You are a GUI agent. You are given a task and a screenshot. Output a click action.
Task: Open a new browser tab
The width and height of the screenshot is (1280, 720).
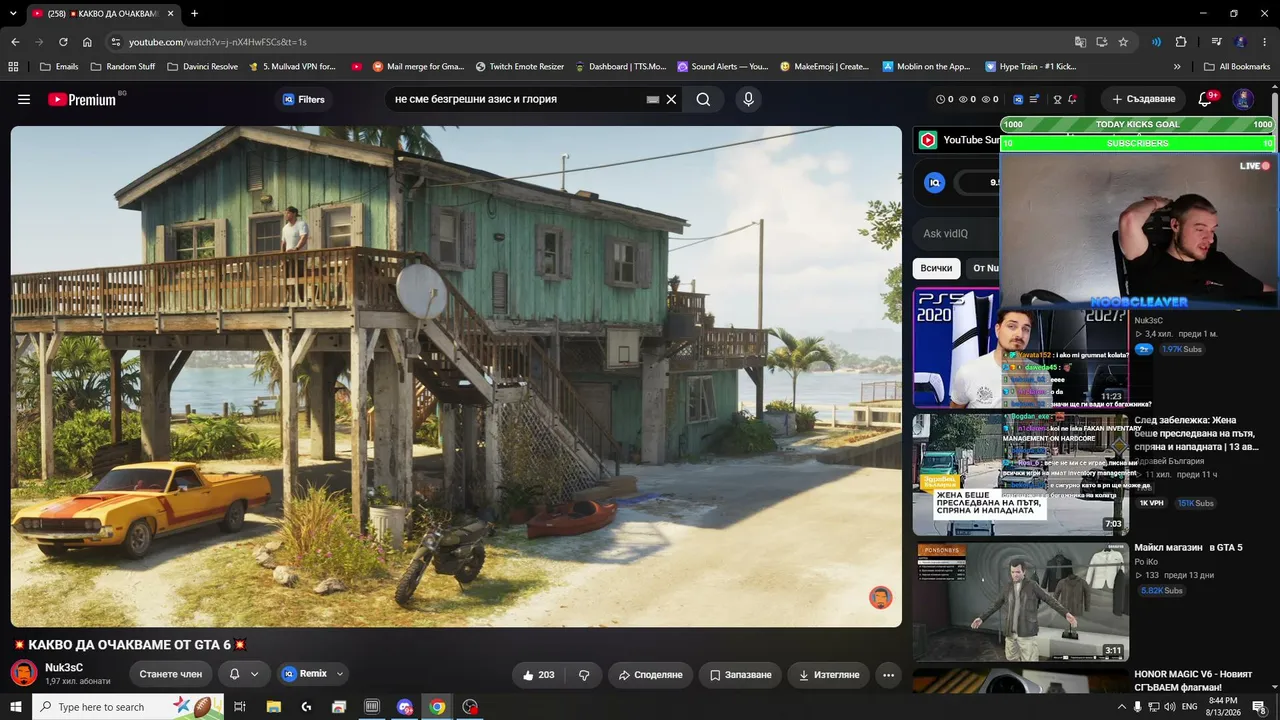click(194, 13)
